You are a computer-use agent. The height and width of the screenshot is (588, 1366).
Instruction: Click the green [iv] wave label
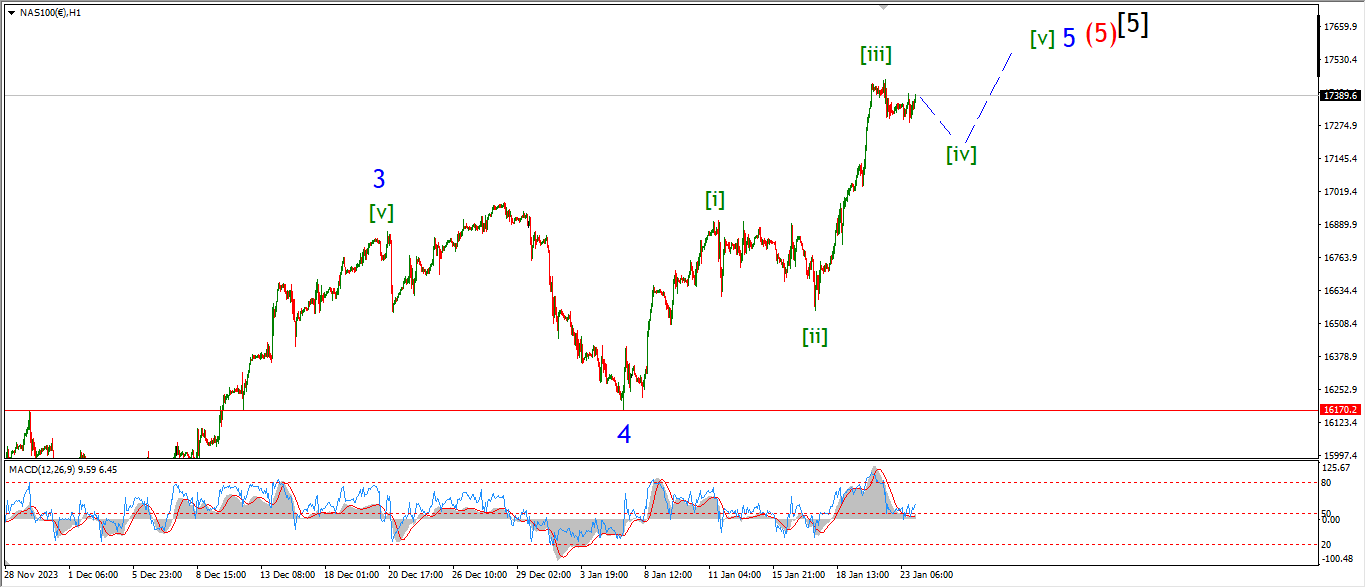961,154
